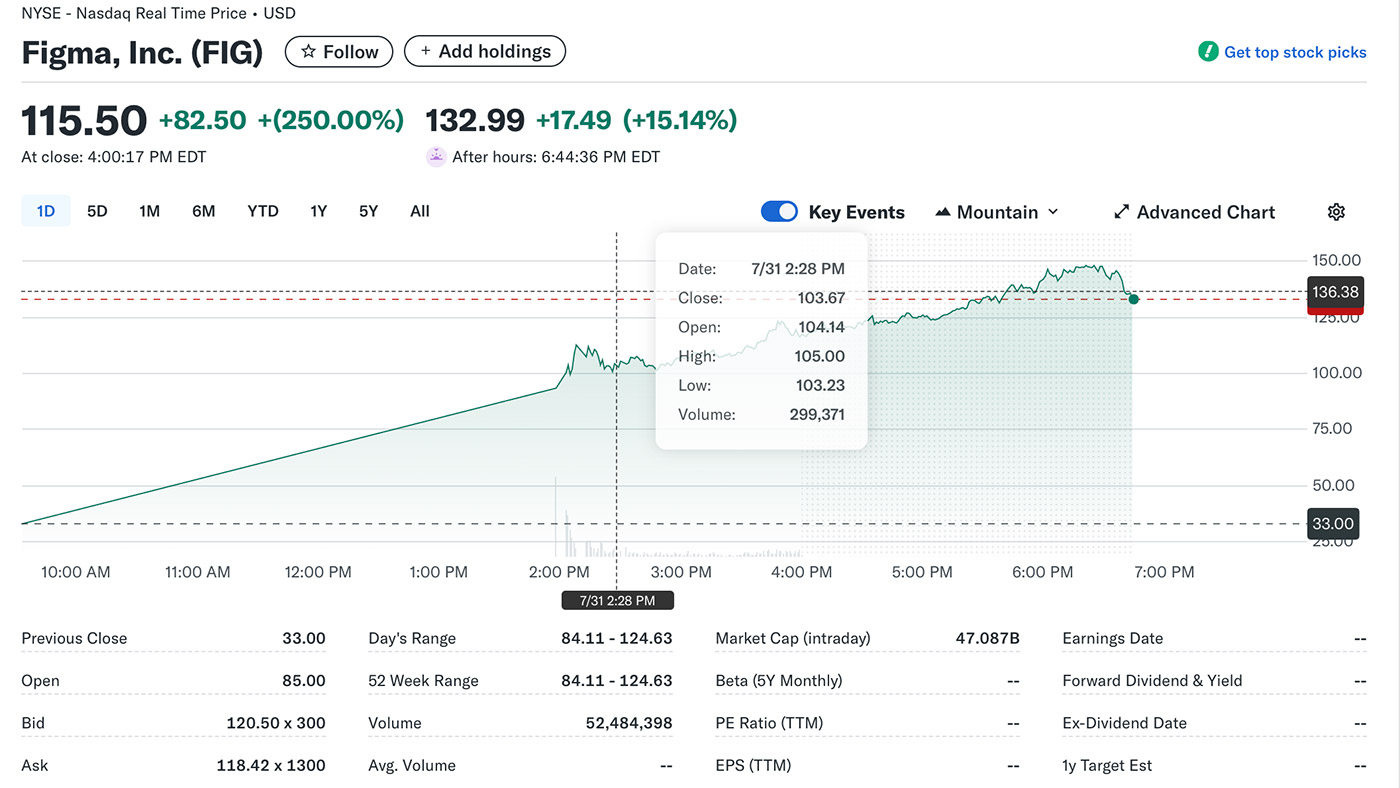Click the 33.00 previous close axis label
This screenshot has height=788, width=1400.
click(x=1333, y=524)
